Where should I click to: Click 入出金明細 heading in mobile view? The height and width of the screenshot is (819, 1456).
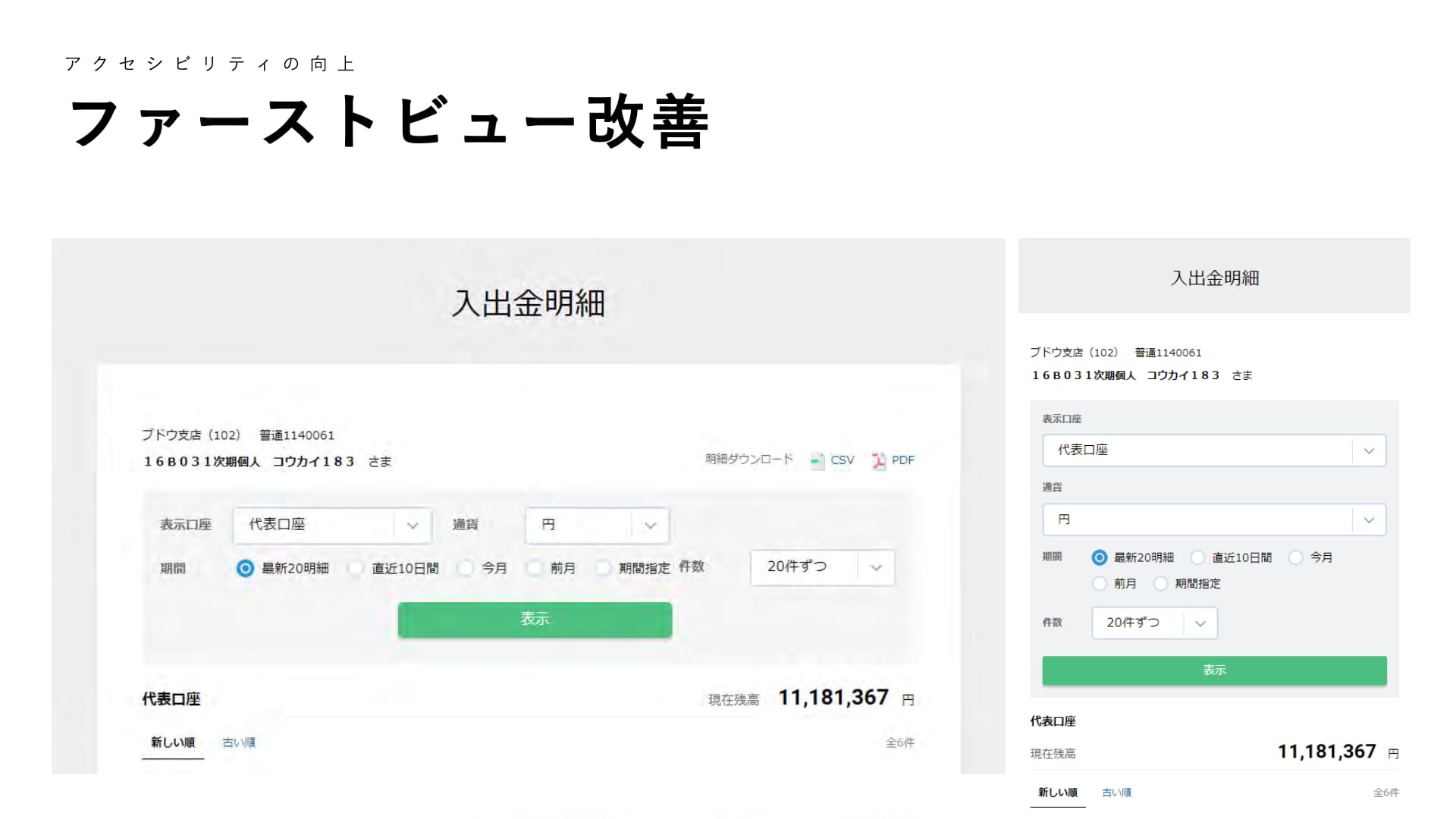(1215, 278)
